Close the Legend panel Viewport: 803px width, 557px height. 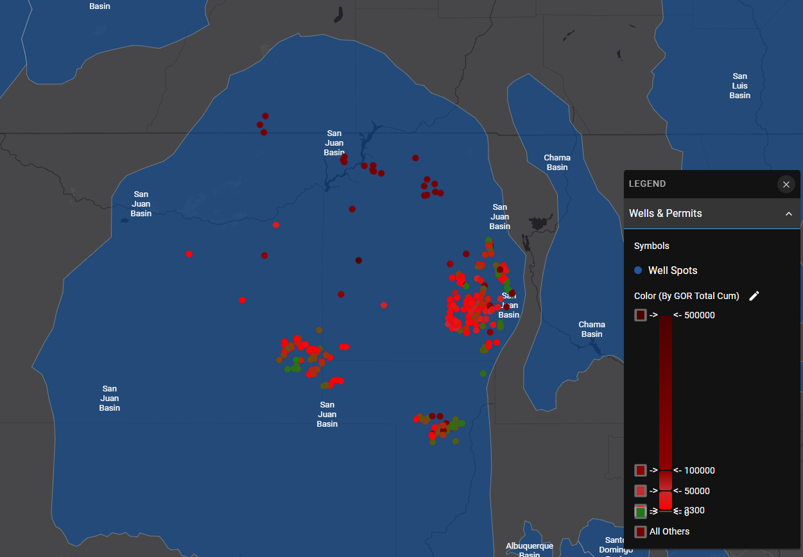tap(786, 184)
